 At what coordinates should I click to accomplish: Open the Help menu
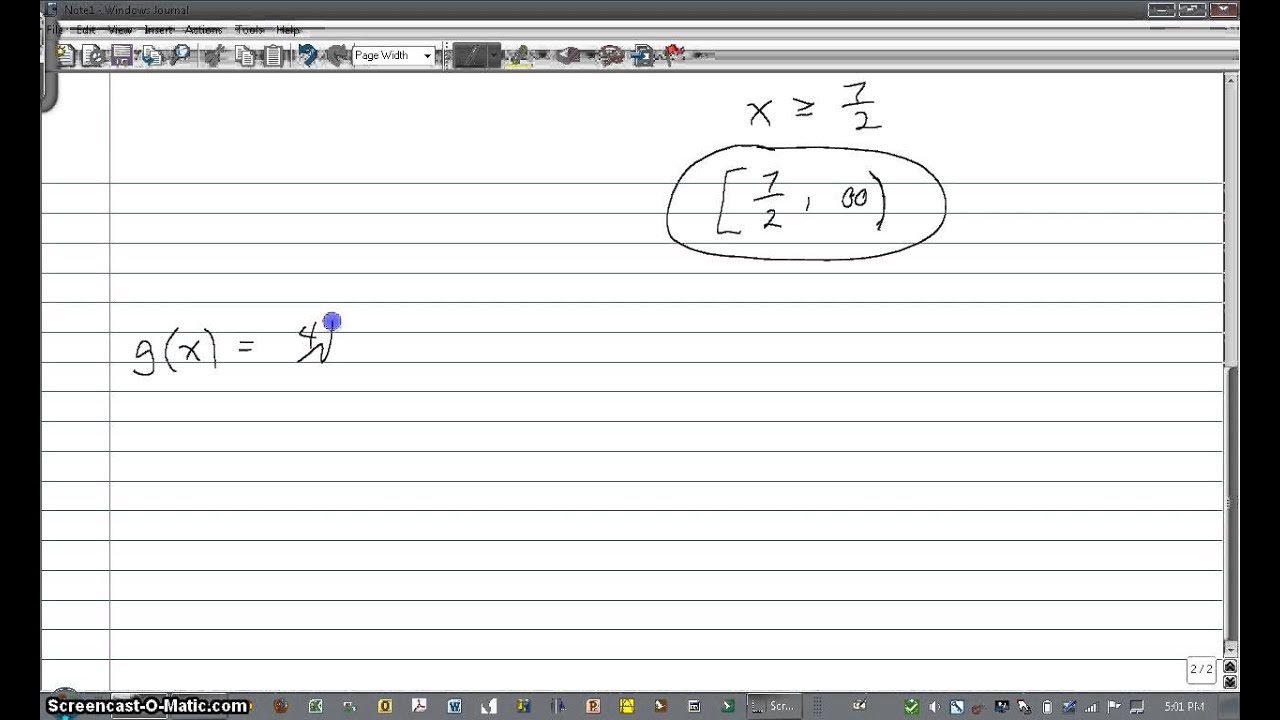coord(288,30)
